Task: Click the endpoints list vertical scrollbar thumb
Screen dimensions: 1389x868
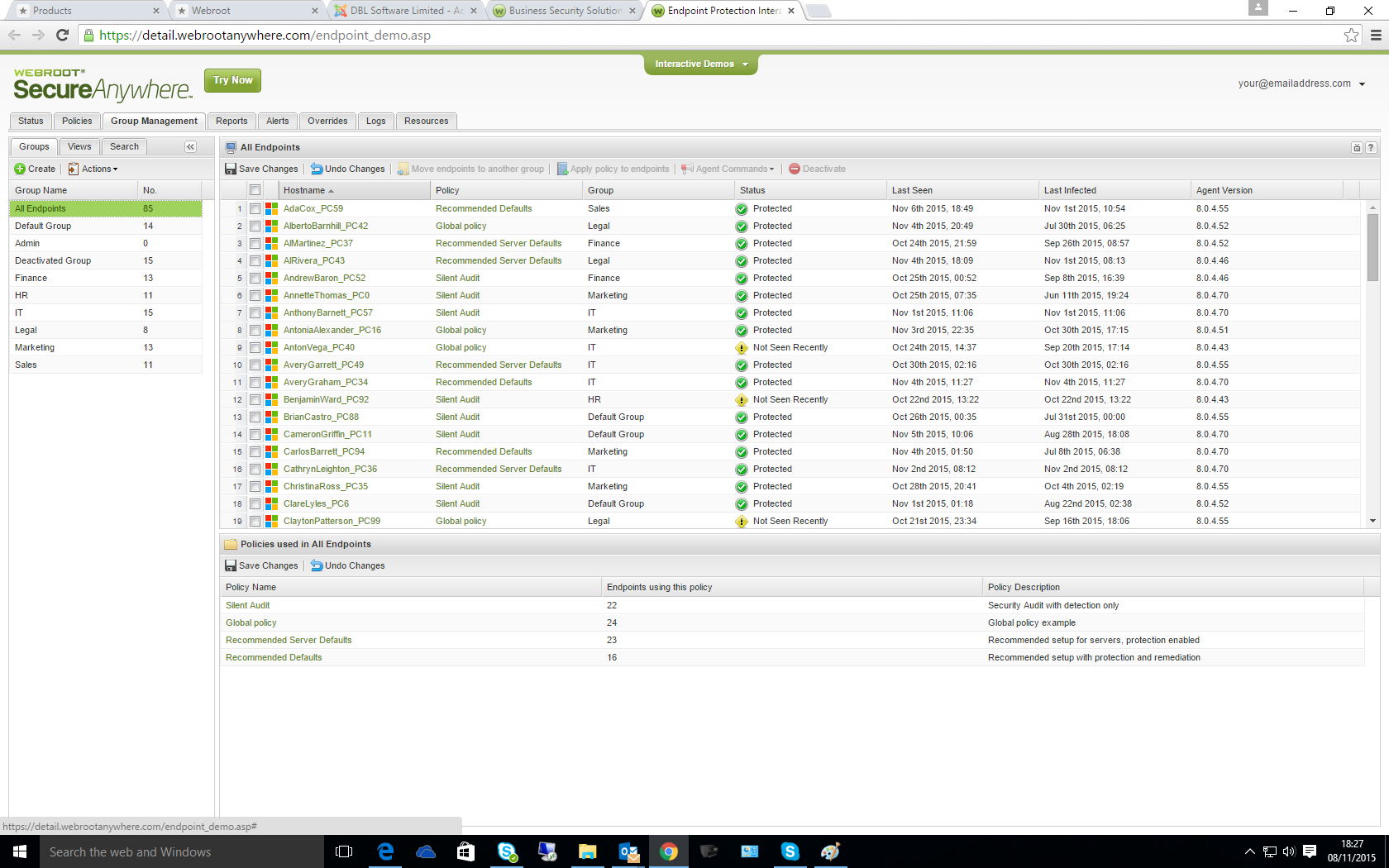Action: [x=1372, y=247]
